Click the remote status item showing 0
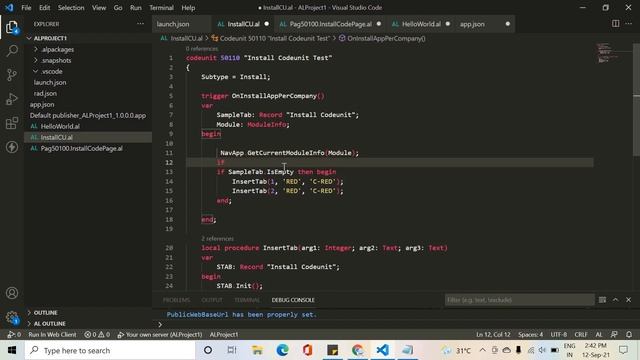 pyautogui.click(x=14, y=335)
